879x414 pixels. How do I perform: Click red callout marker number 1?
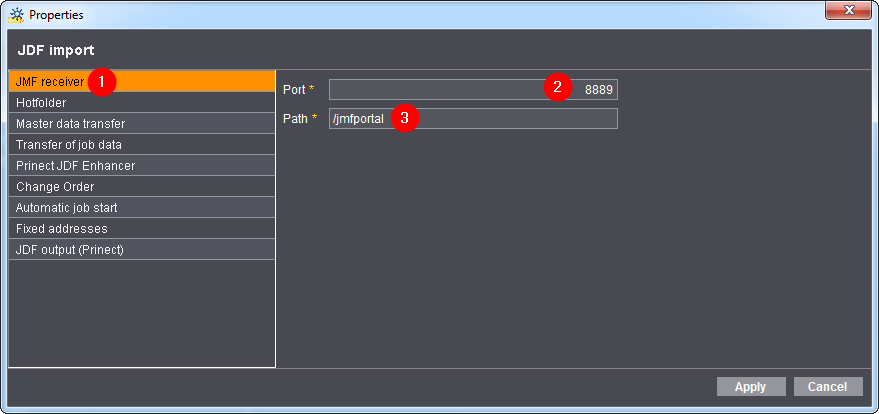101,81
